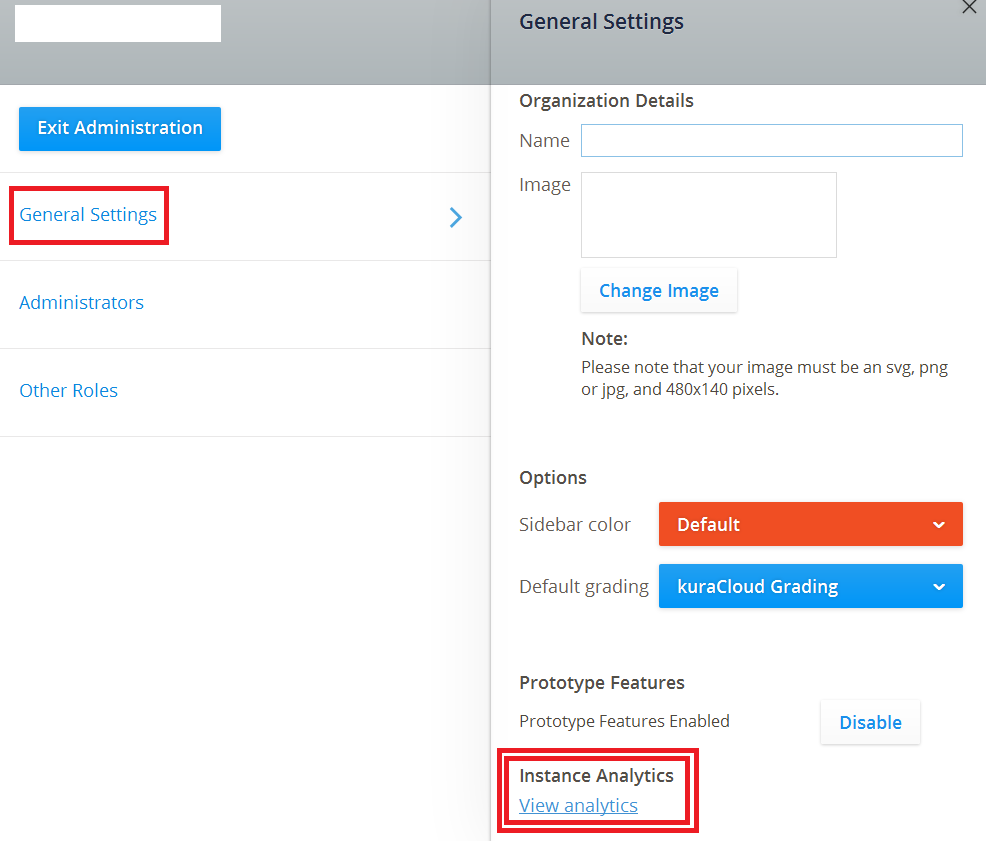This screenshot has width=986, height=841.
Task: Click the arrow on Sidebar color dropdown
Action: point(938,525)
